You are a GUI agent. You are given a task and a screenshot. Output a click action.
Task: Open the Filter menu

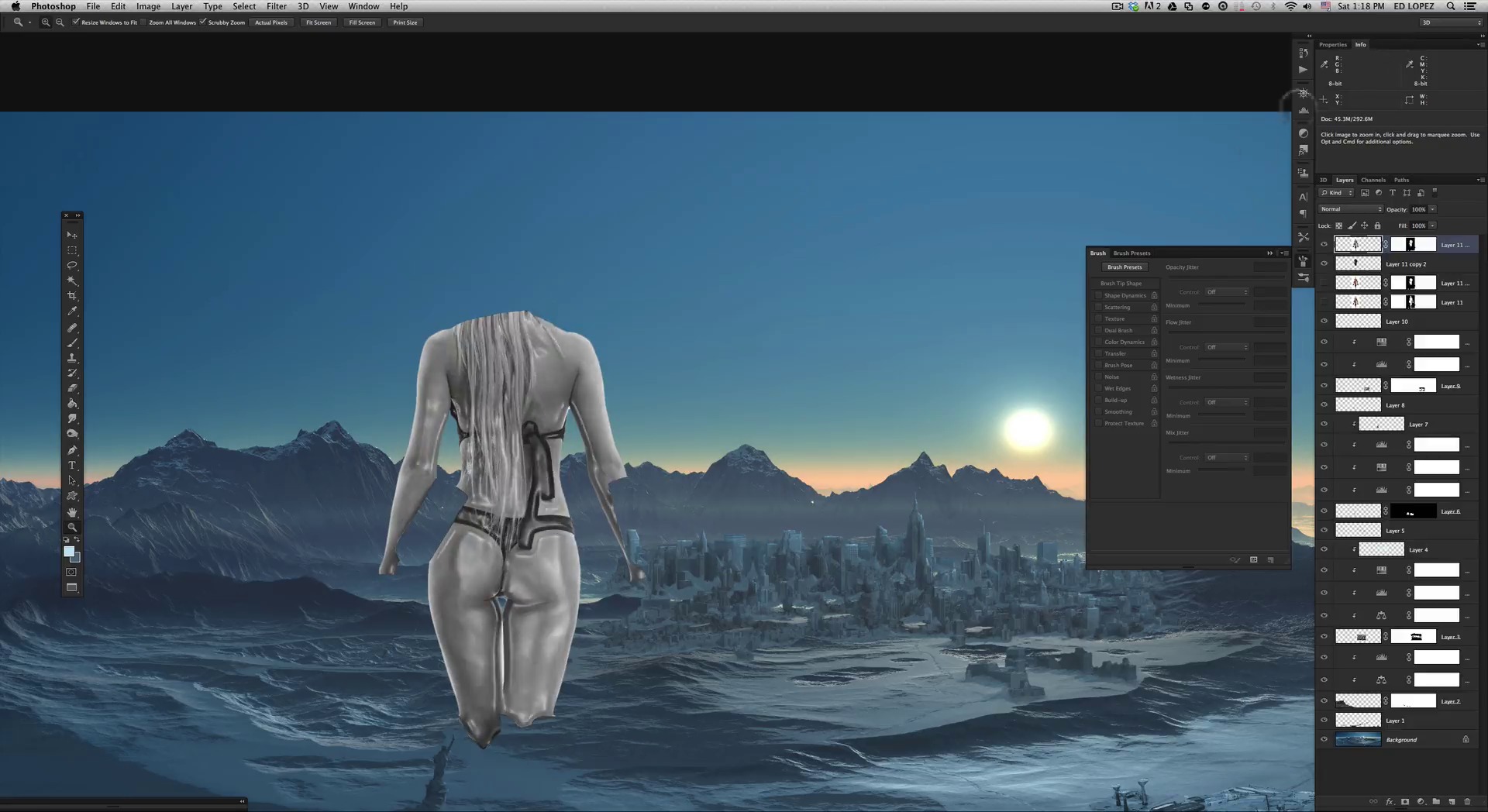point(276,6)
